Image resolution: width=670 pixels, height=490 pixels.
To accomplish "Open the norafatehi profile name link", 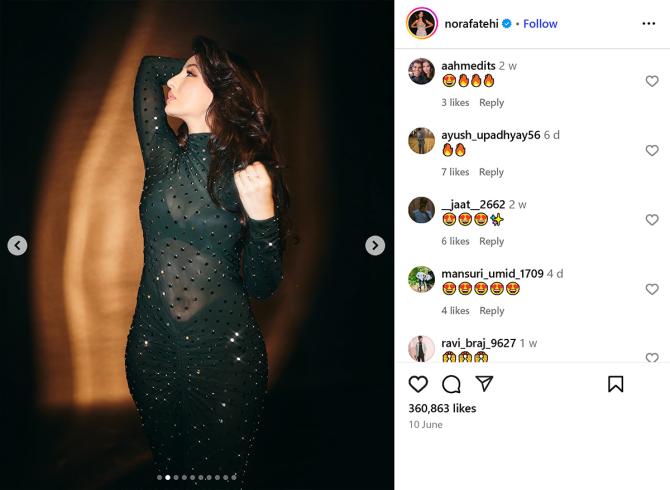I will coord(475,23).
